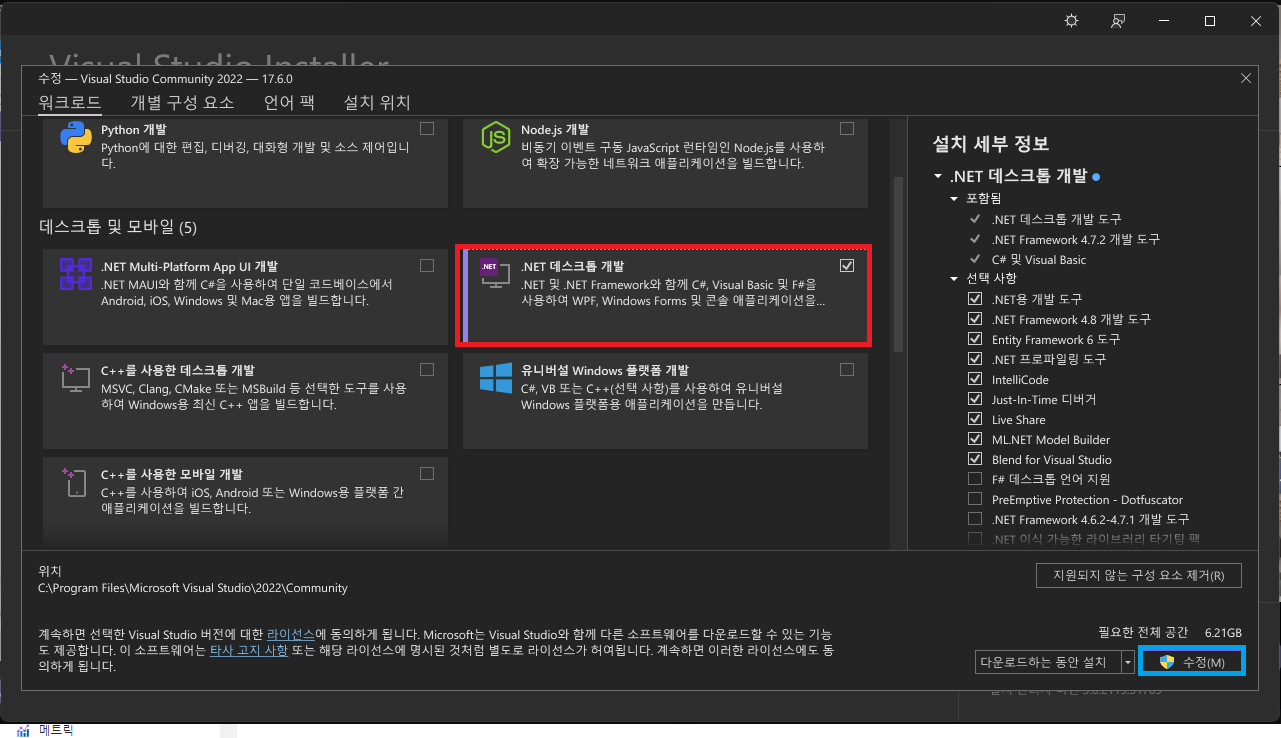Click the 설치 세부 정보 heading

(x=990, y=144)
